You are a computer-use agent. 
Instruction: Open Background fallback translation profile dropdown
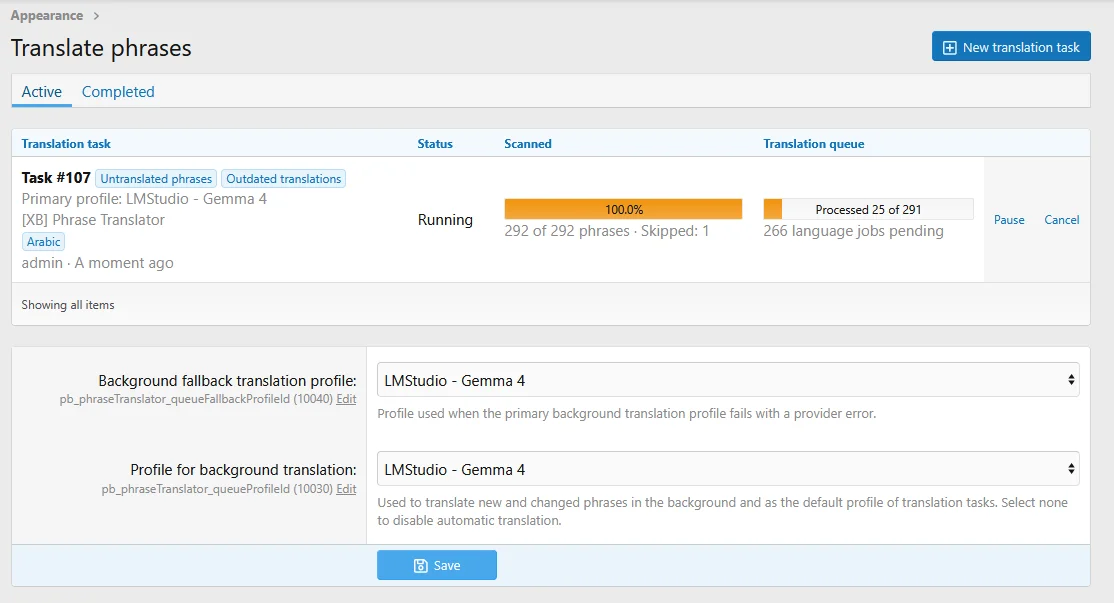[728, 380]
